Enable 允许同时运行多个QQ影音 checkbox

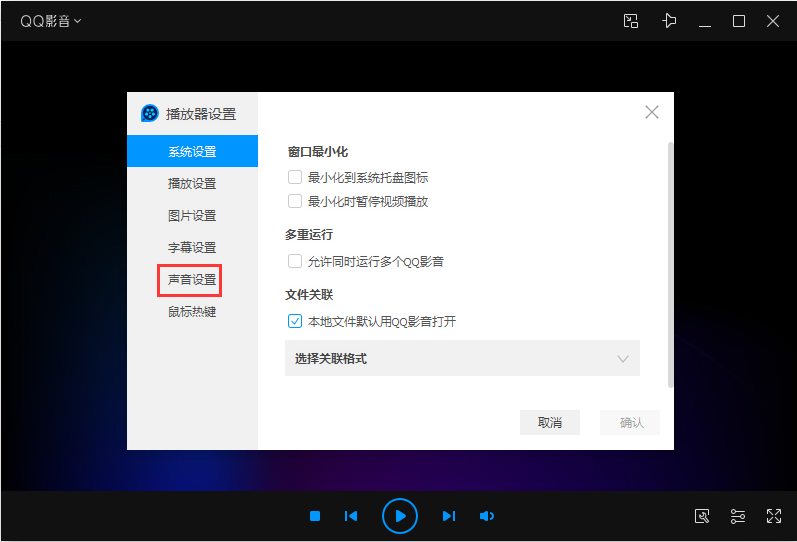tap(295, 261)
